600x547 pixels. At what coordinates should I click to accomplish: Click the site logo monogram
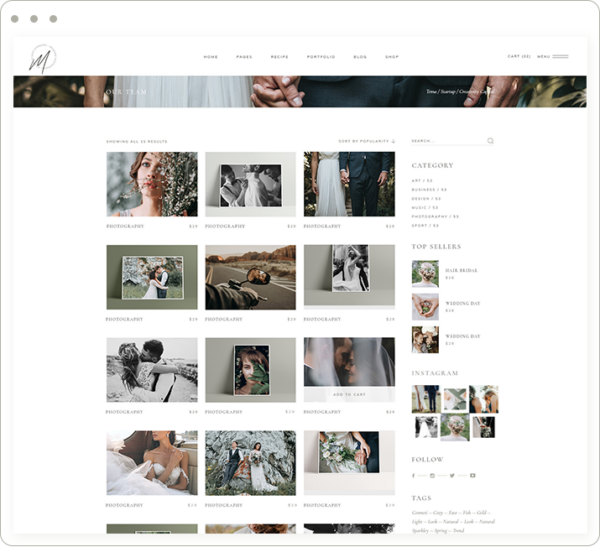point(42,57)
